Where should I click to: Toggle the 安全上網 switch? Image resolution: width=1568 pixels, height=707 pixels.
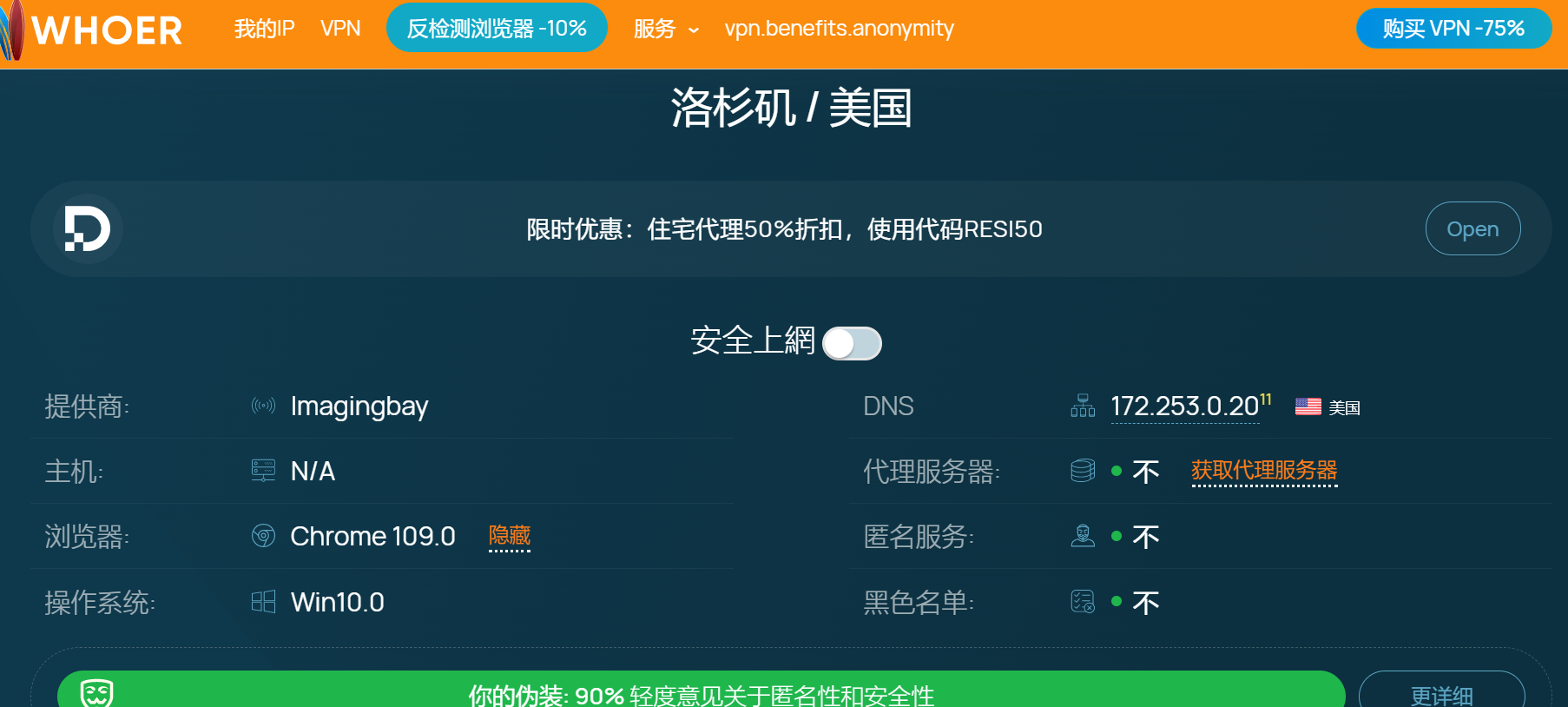[852, 343]
